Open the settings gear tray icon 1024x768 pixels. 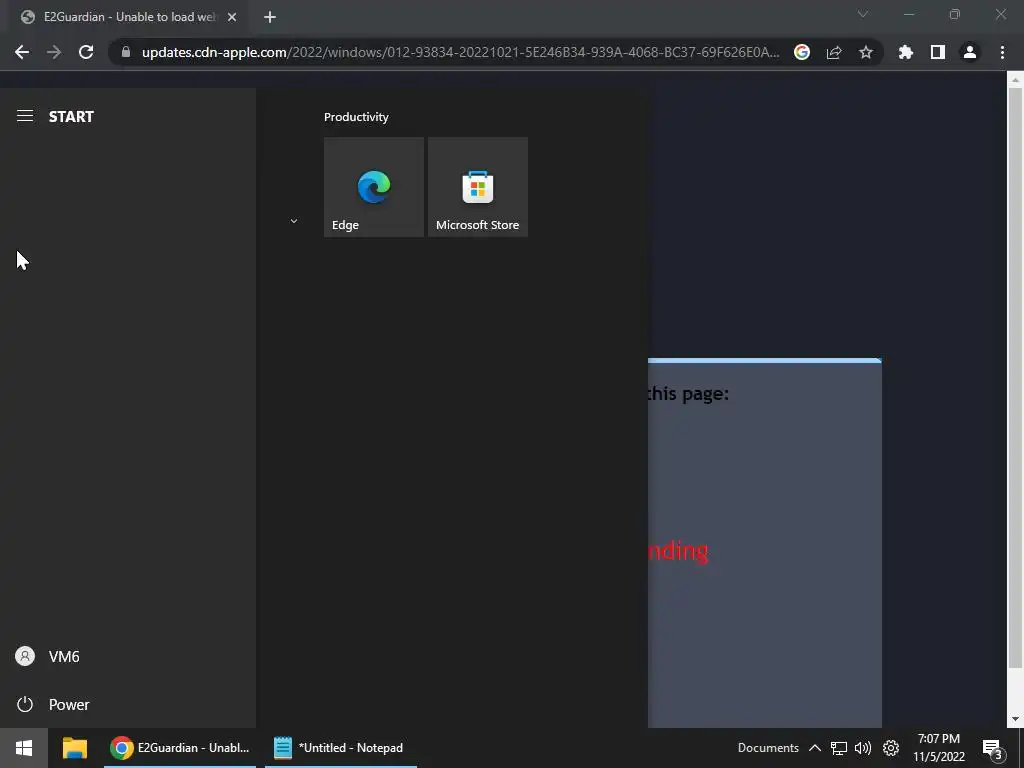(891, 748)
